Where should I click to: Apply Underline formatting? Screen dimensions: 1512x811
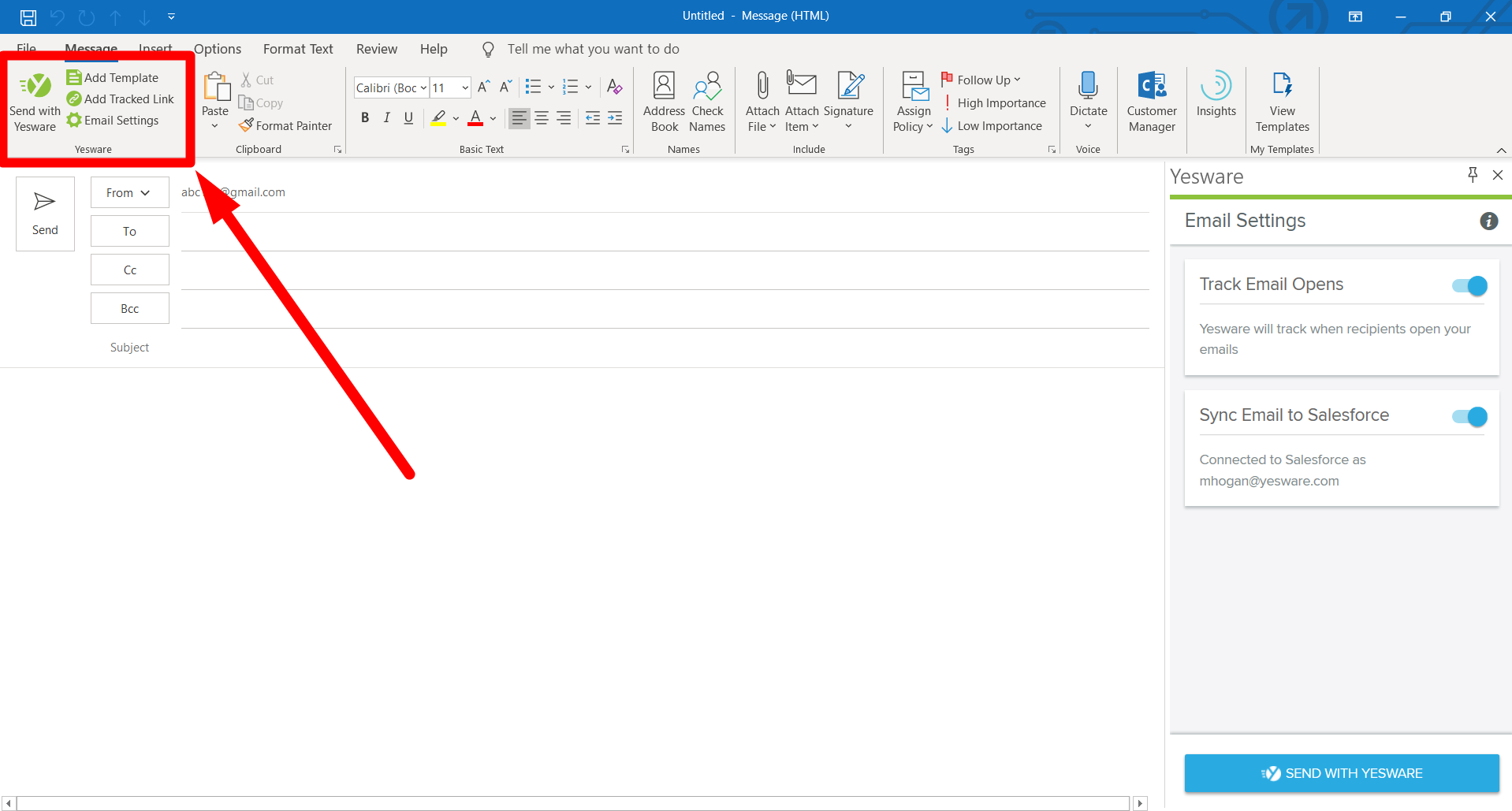coord(408,118)
